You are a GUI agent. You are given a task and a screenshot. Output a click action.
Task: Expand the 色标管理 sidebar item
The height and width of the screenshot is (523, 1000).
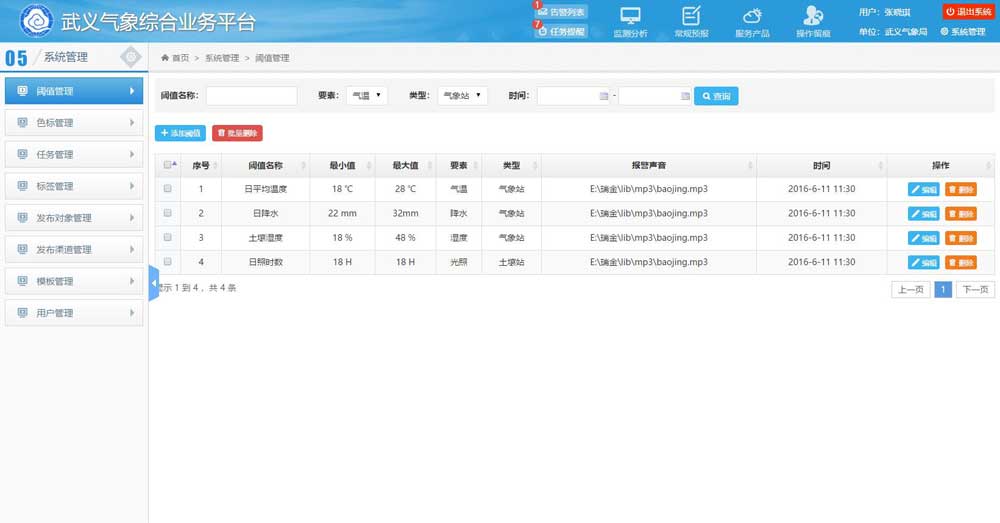(73, 123)
